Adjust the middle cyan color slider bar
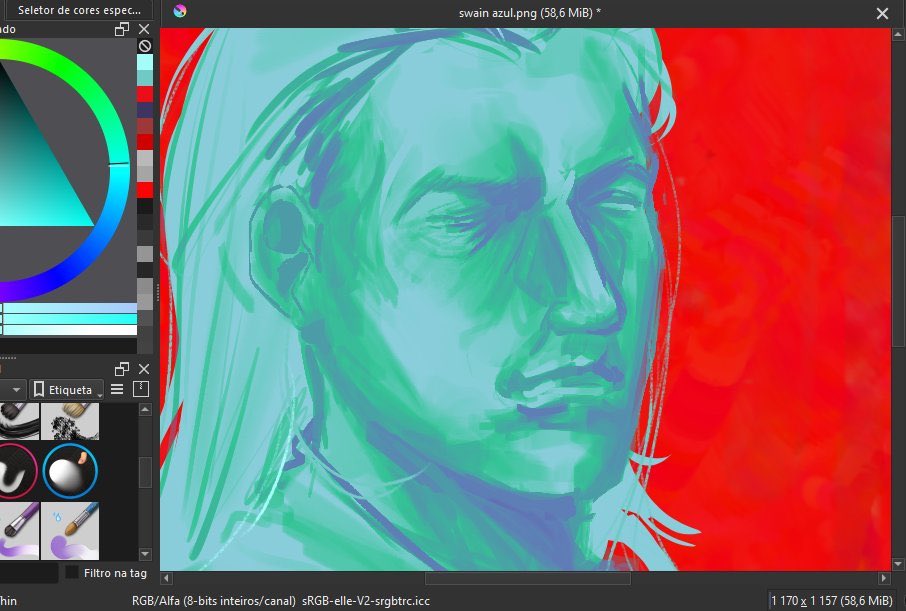The height and width of the screenshot is (611, 906). [69, 319]
